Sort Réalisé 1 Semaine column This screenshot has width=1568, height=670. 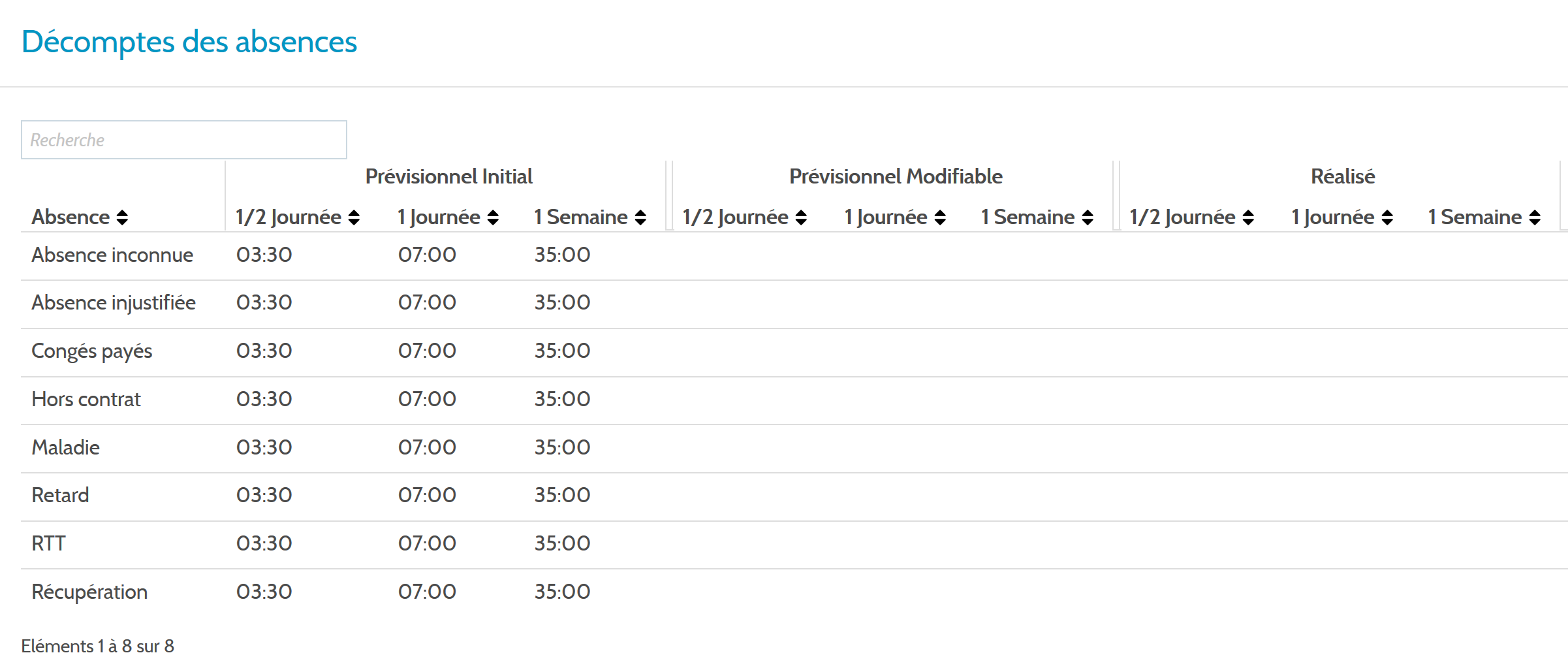point(1535,217)
